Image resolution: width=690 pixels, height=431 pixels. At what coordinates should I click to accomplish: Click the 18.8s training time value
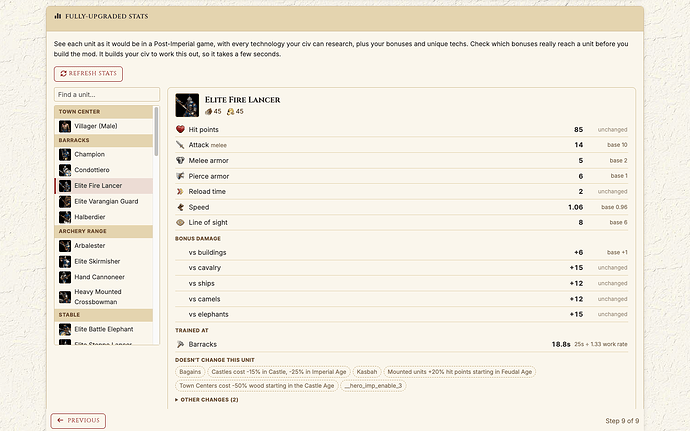tap(561, 344)
